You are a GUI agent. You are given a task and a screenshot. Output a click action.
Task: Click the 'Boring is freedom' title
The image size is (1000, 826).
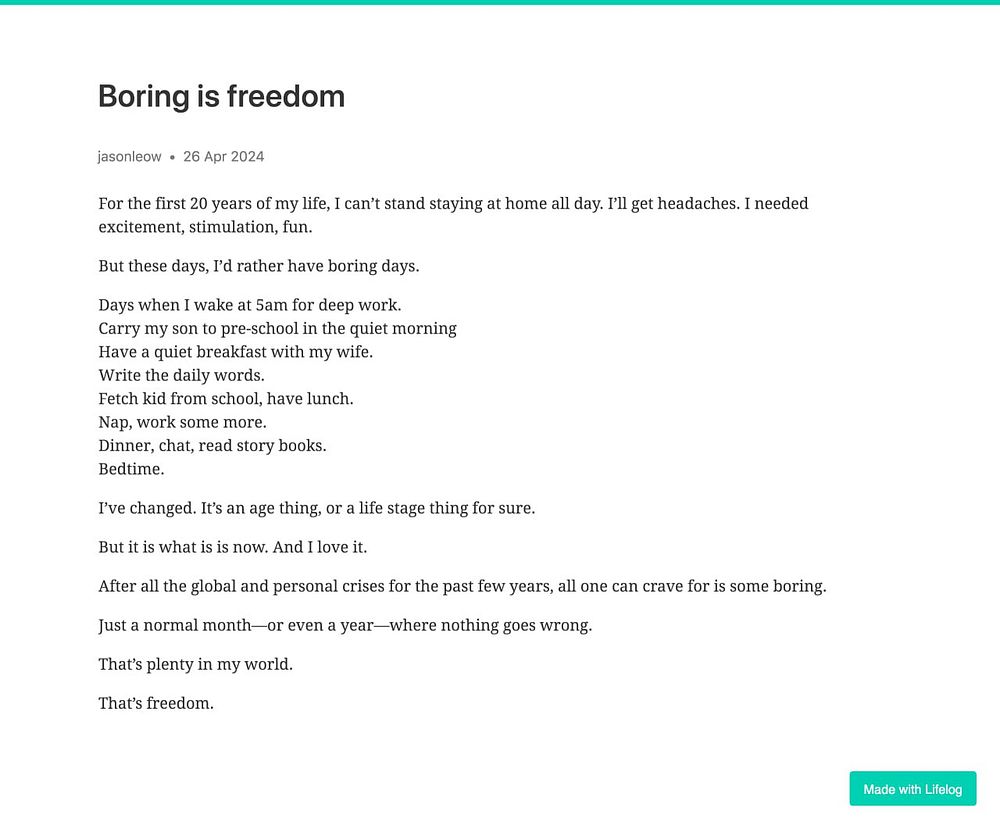(x=221, y=97)
